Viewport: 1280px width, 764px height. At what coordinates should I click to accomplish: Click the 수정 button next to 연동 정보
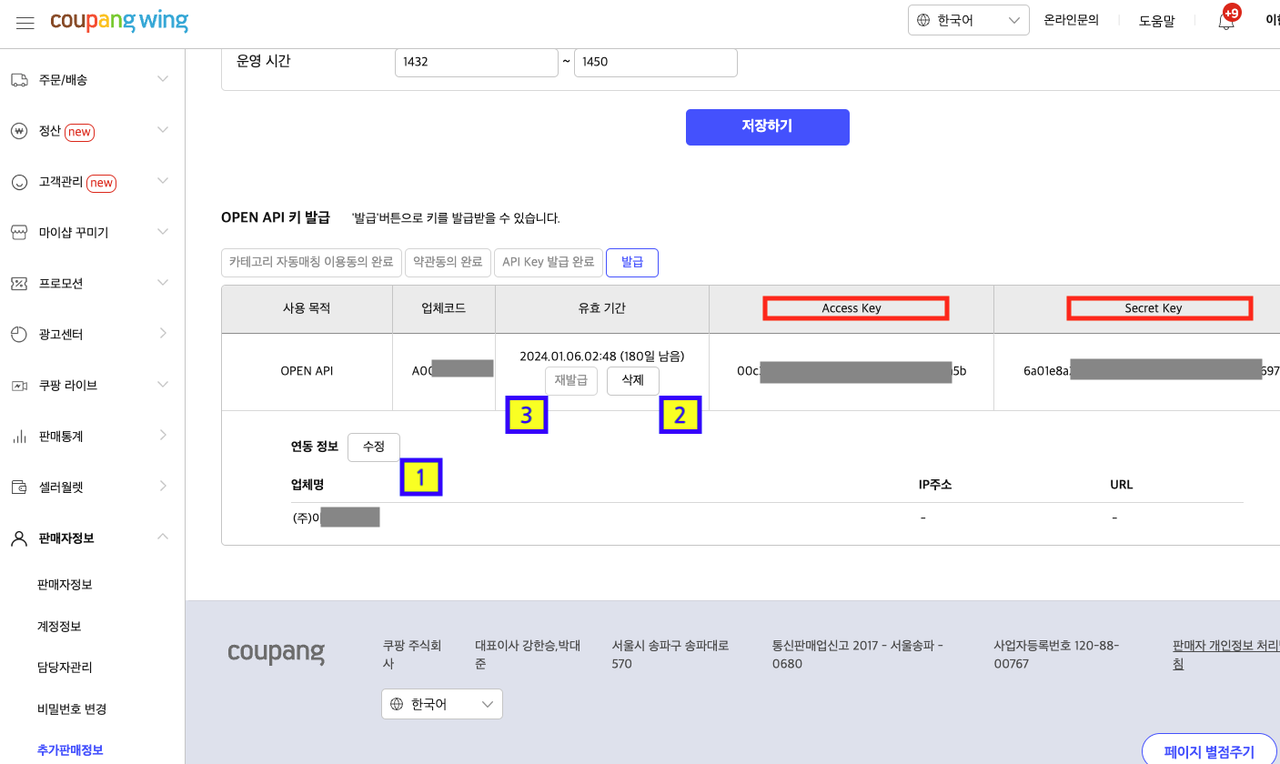tap(373, 447)
